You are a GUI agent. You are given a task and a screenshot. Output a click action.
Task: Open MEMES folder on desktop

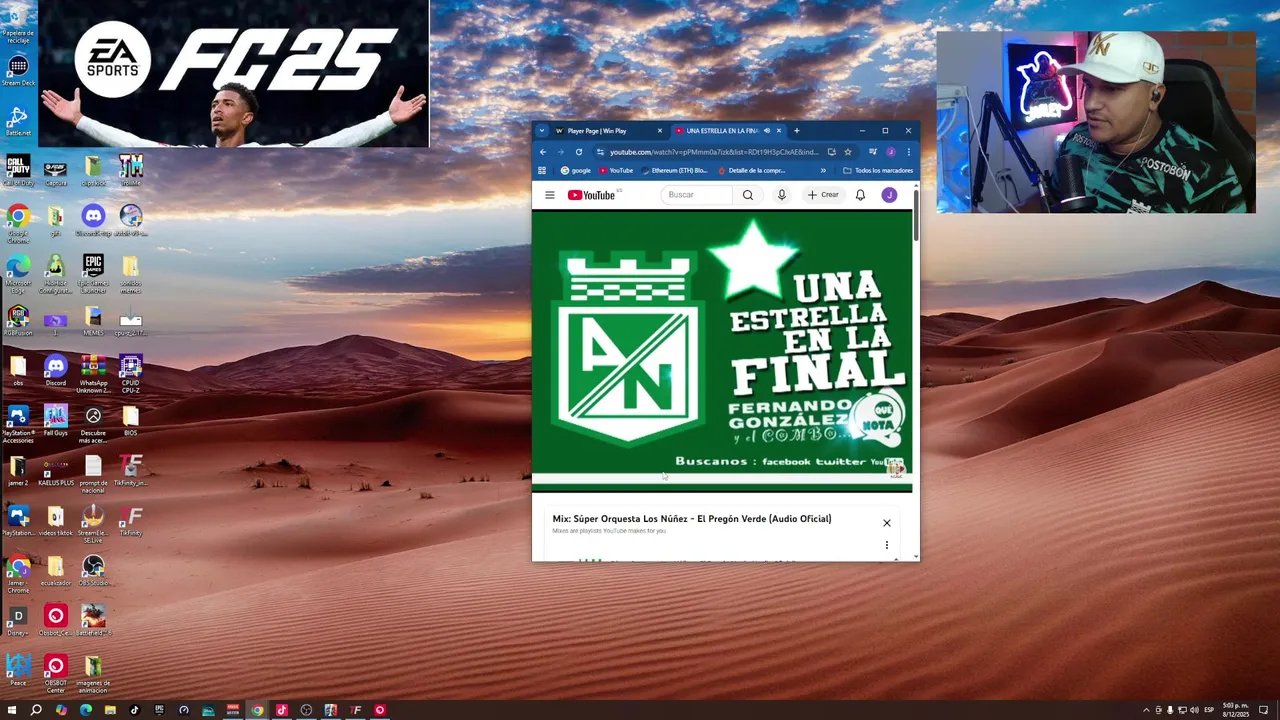point(93,321)
